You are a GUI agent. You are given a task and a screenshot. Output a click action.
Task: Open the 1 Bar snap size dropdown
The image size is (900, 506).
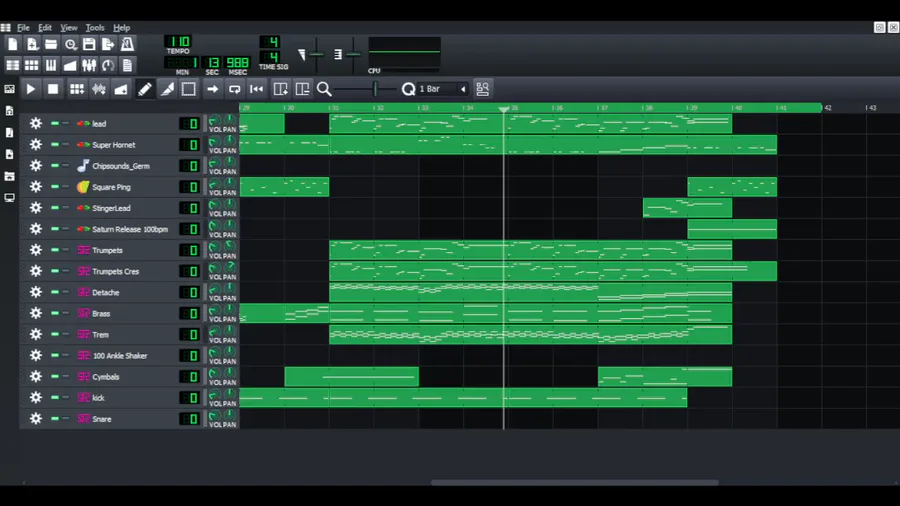442,89
